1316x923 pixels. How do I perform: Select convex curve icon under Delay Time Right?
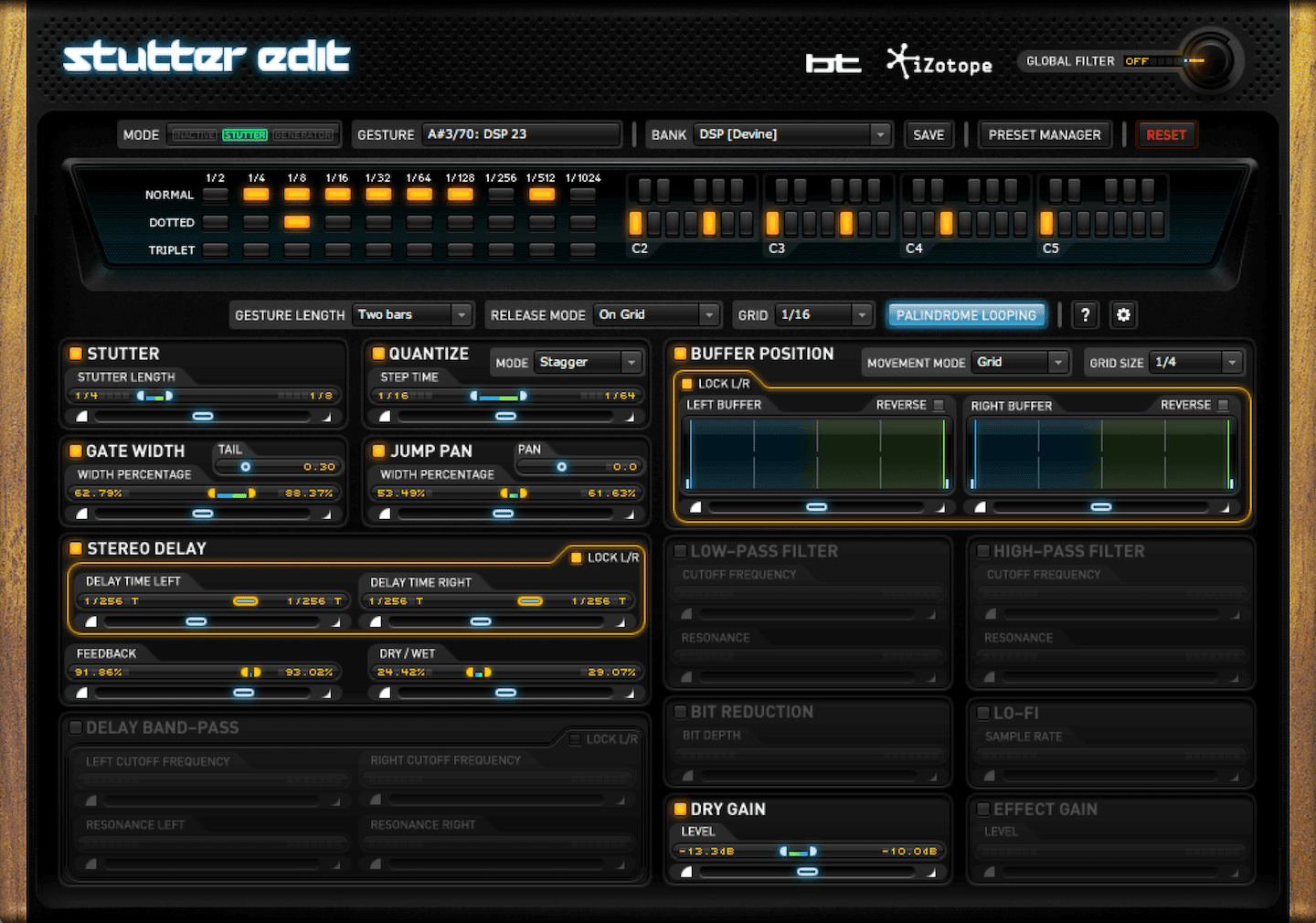[x=376, y=622]
